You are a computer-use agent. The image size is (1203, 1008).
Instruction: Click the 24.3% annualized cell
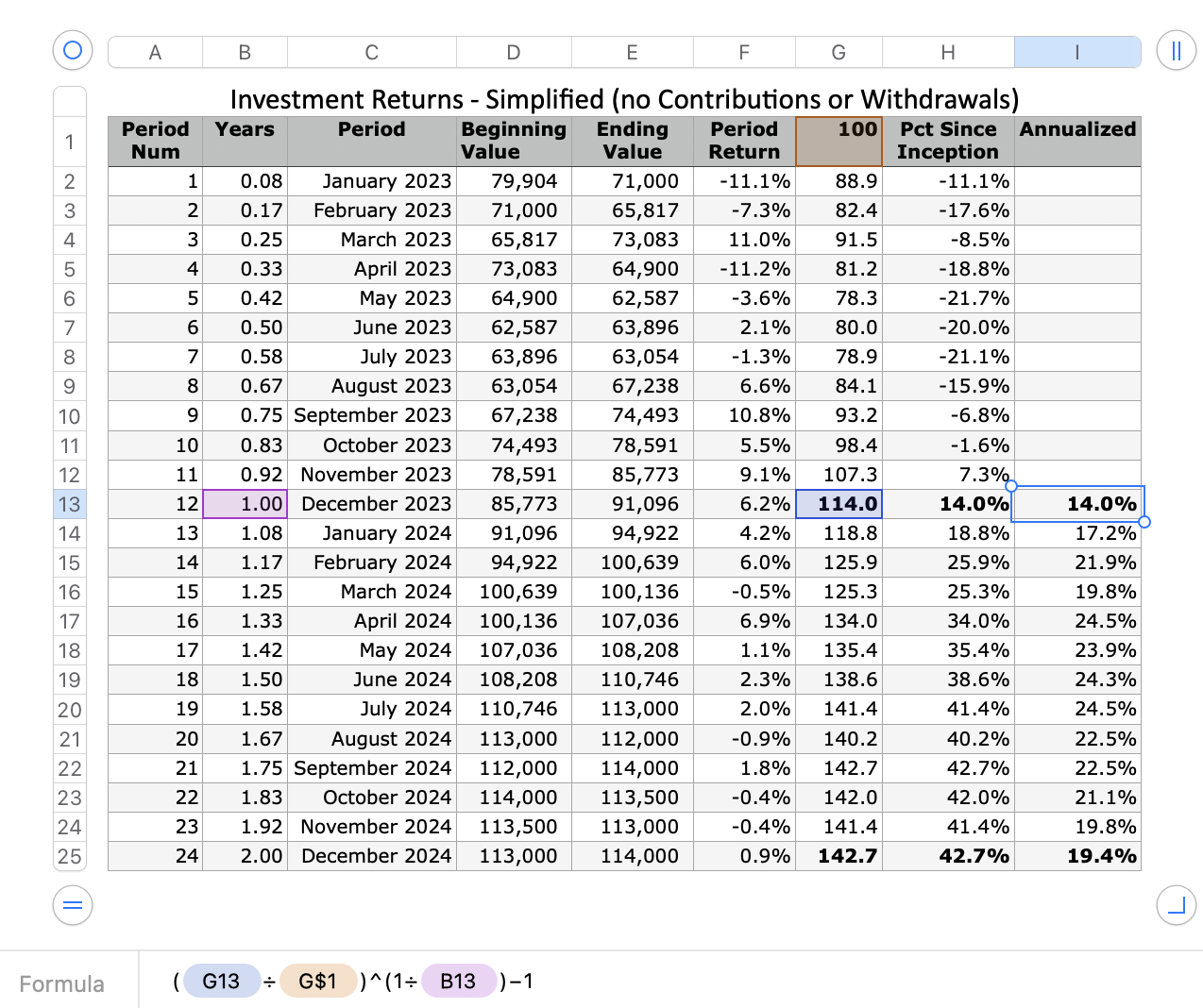(x=1077, y=680)
